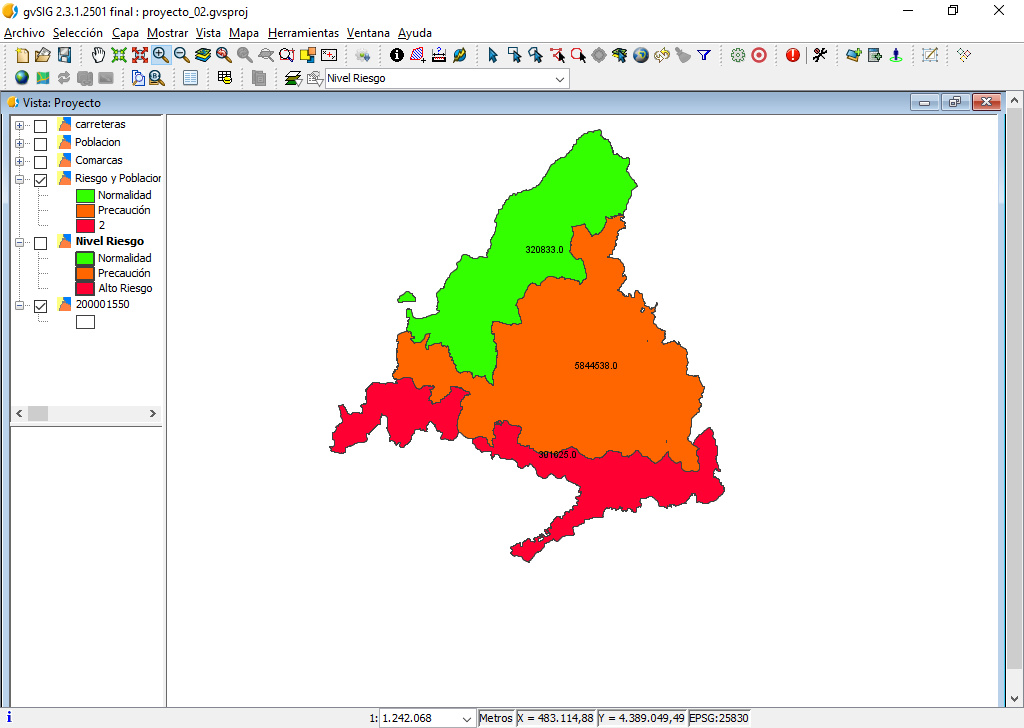1024x728 pixels.
Task: Click the layer panel horizontal scrollbar right arrow
Action: click(153, 413)
